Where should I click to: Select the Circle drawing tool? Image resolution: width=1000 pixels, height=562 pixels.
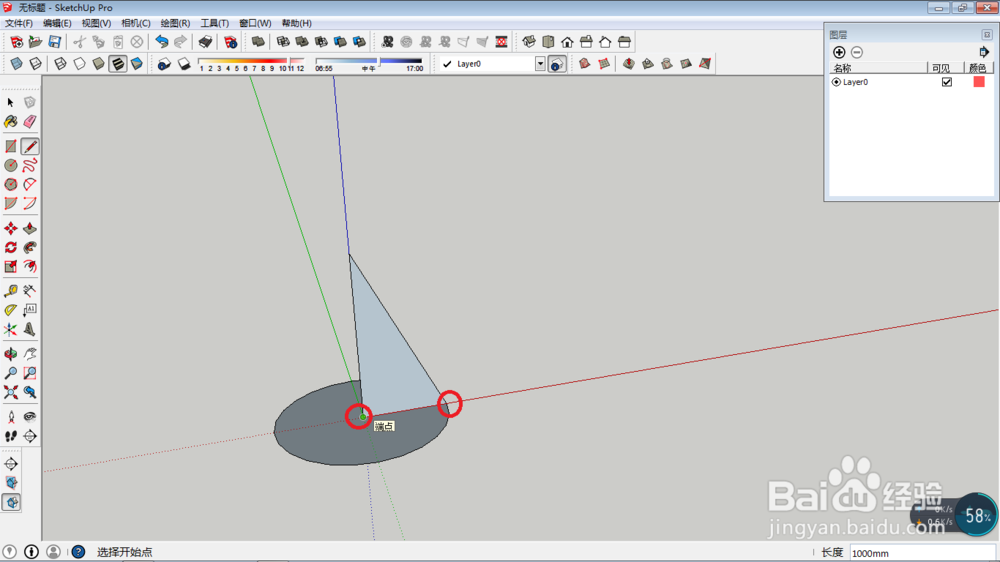click(x=10, y=165)
